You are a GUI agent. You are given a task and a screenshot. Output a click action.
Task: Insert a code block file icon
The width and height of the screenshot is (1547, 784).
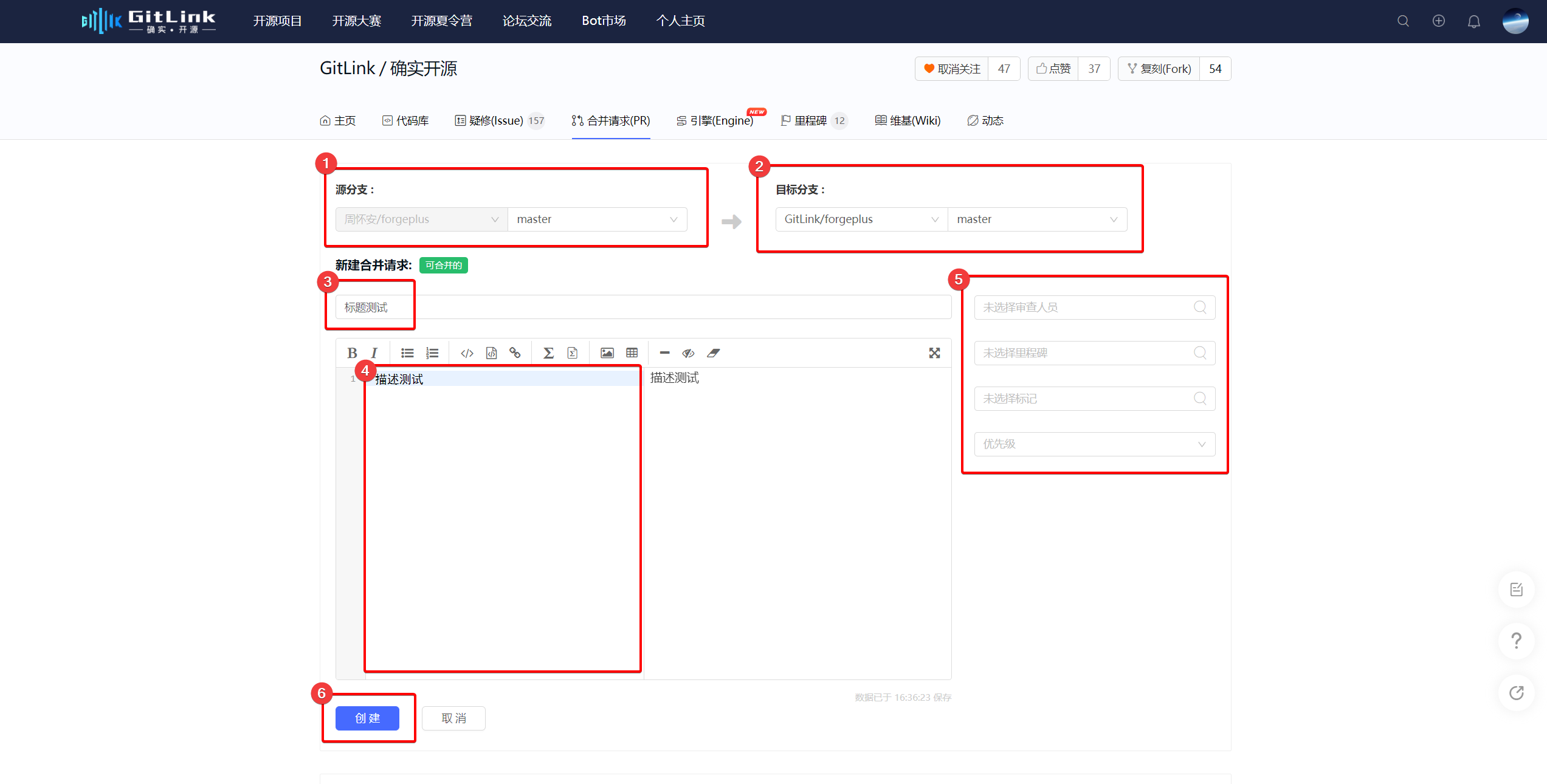491,353
